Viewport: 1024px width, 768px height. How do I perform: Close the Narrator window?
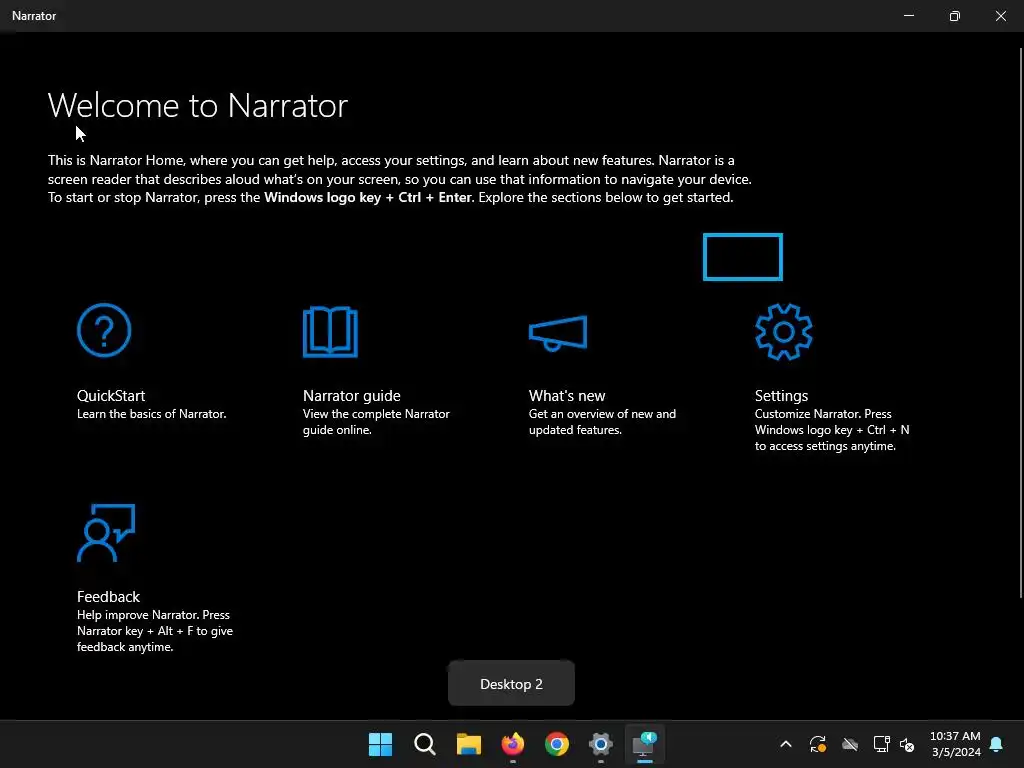[1000, 16]
